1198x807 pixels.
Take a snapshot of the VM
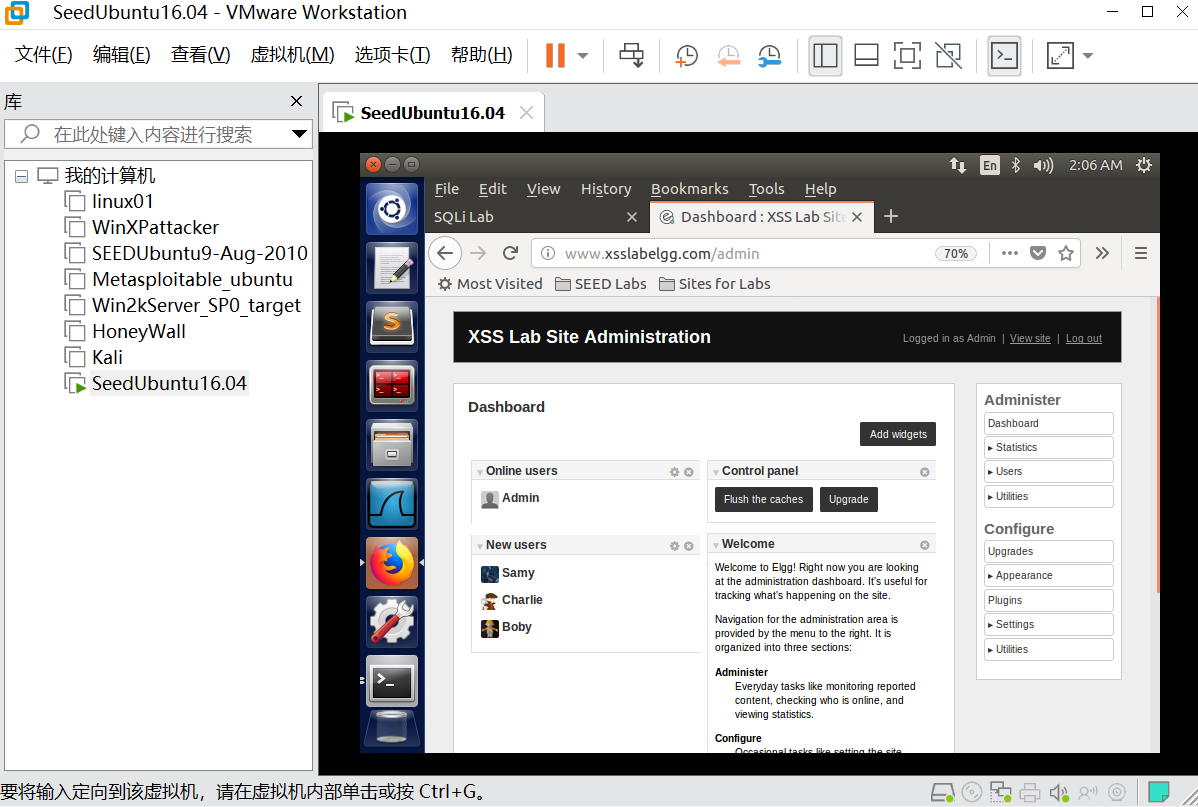(686, 55)
